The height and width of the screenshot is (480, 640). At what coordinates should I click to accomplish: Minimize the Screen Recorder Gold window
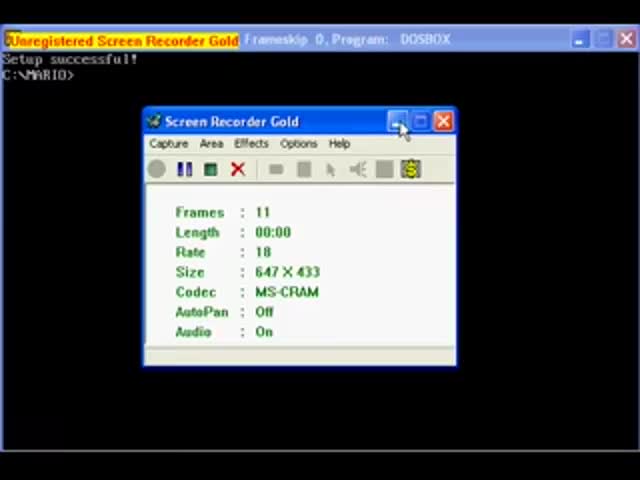click(397, 122)
